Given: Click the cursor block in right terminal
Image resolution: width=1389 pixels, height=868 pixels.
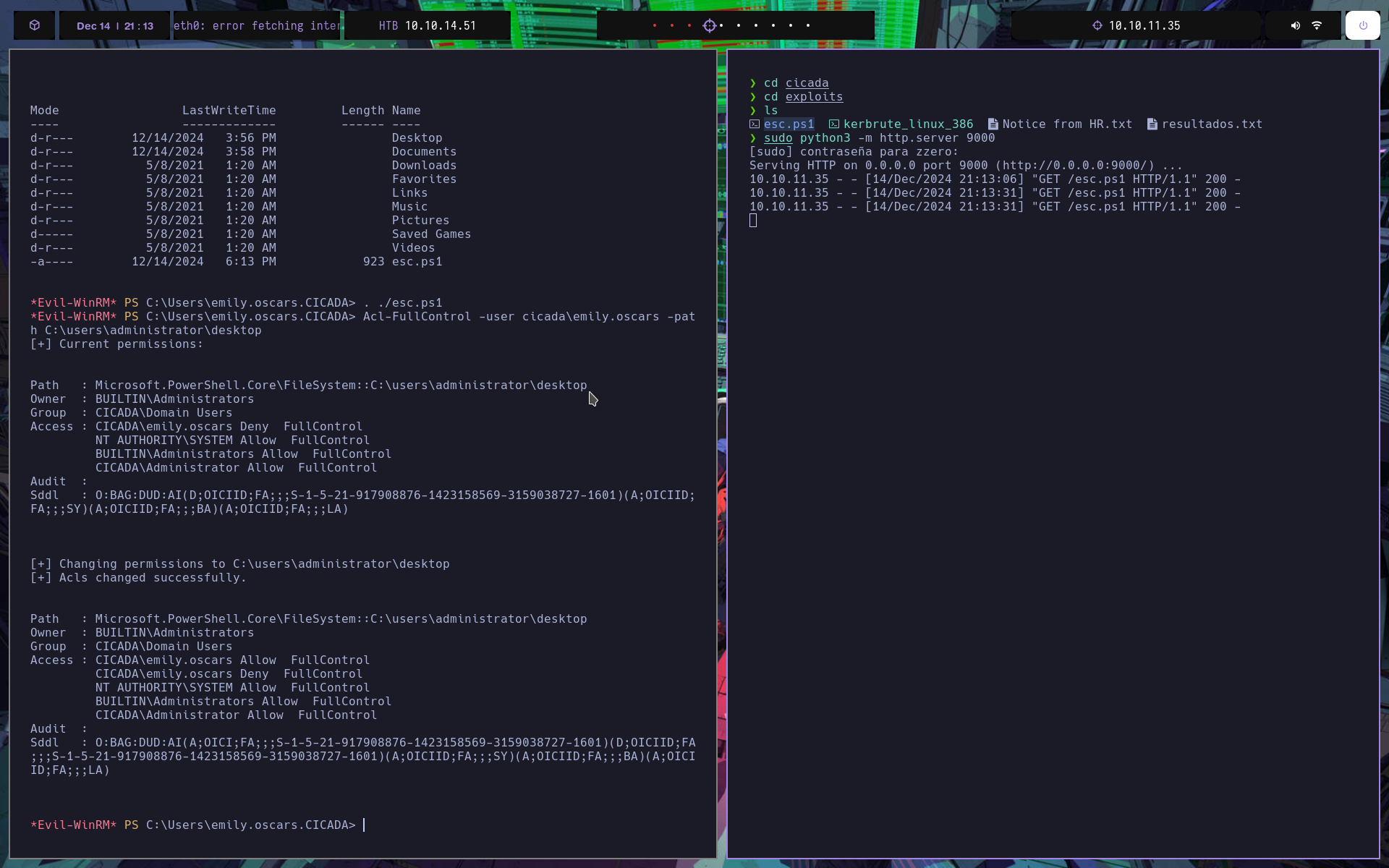Looking at the screenshot, I should tap(753, 221).
